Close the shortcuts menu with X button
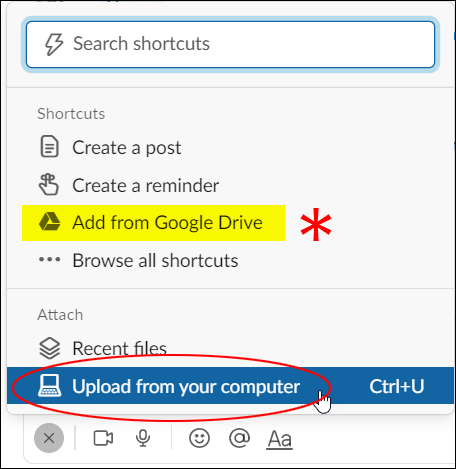This screenshot has width=456, height=469. pyautogui.click(x=49, y=438)
